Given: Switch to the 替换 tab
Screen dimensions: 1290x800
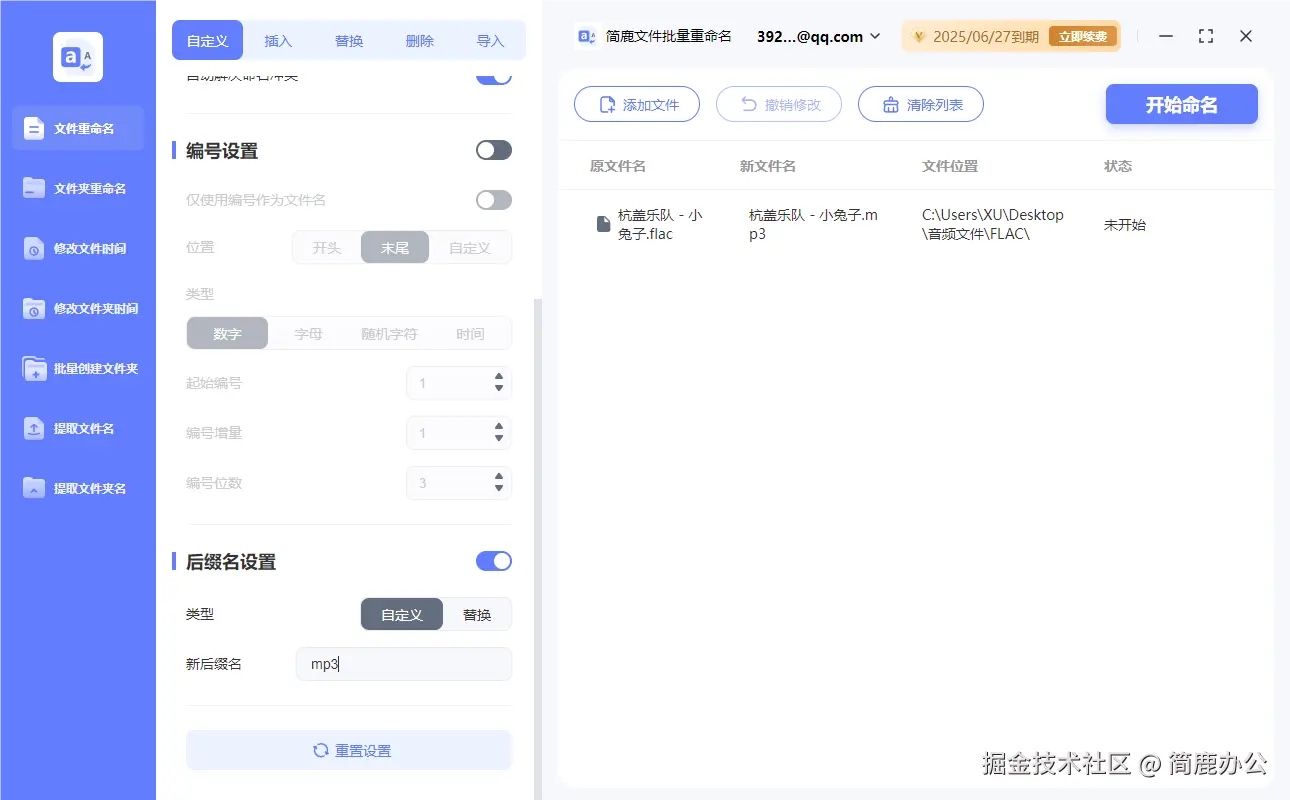Looking at the screenshot, I should (348, 40).
